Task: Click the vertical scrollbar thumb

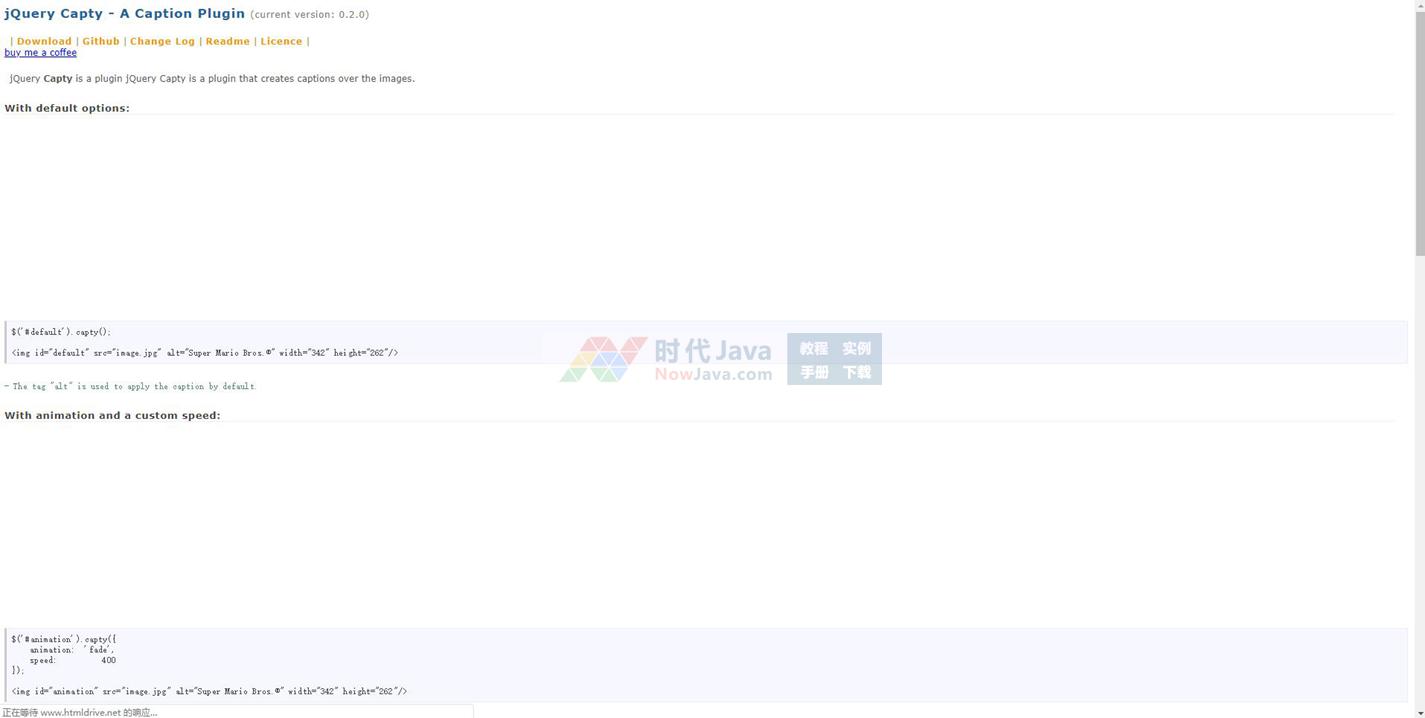Action: [1419, 130]
